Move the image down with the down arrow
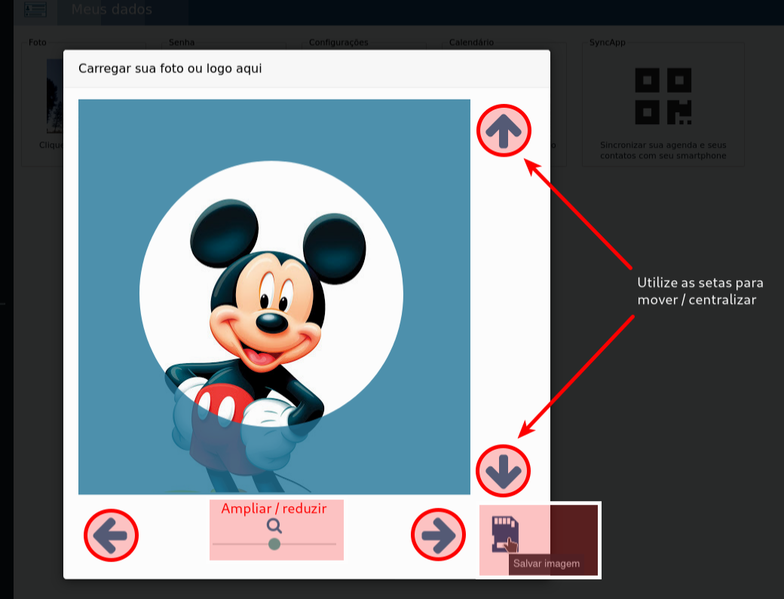This screenshot has height=599, width=784. click(503, 471)
